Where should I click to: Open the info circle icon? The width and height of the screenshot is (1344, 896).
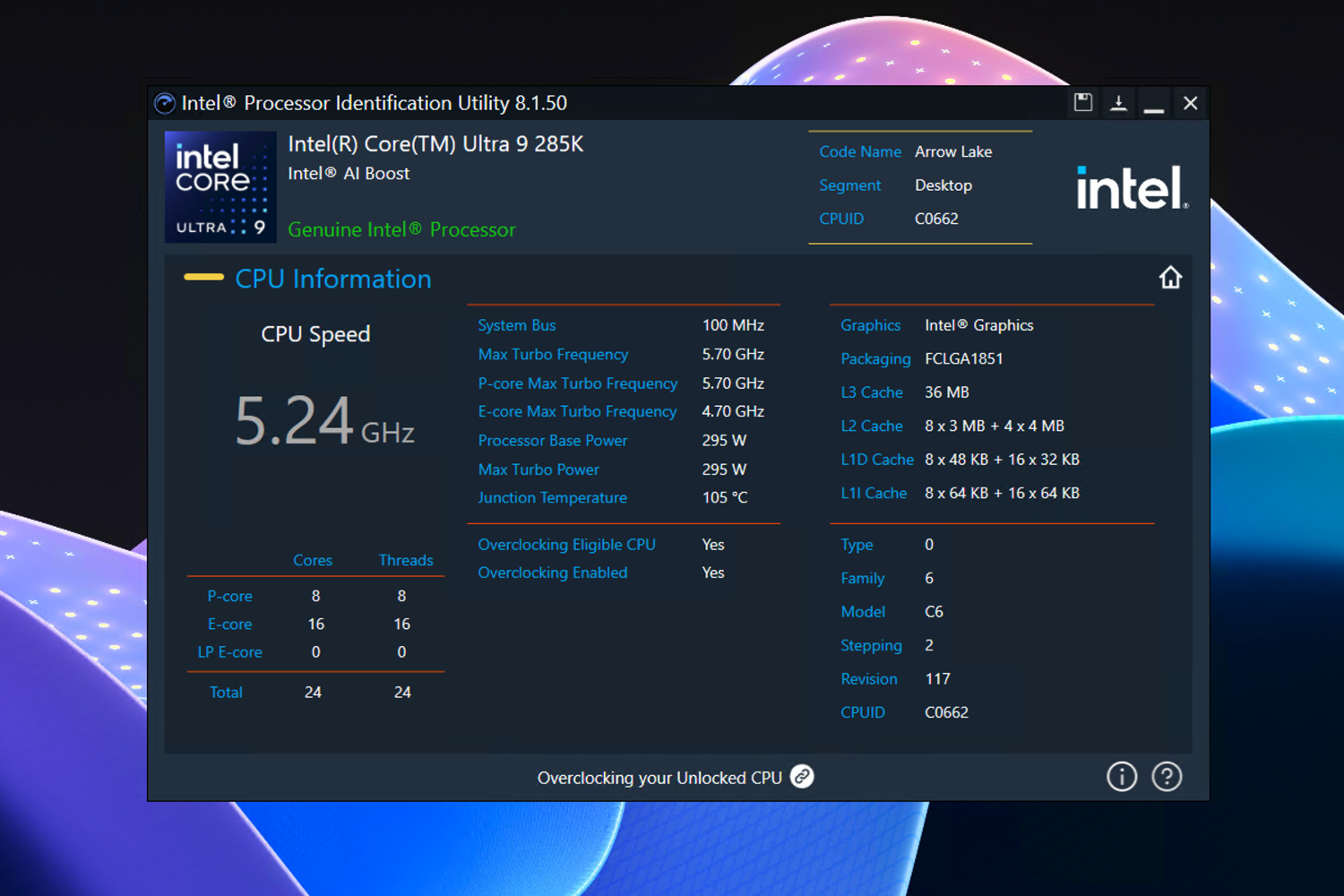pos(1122,777)
